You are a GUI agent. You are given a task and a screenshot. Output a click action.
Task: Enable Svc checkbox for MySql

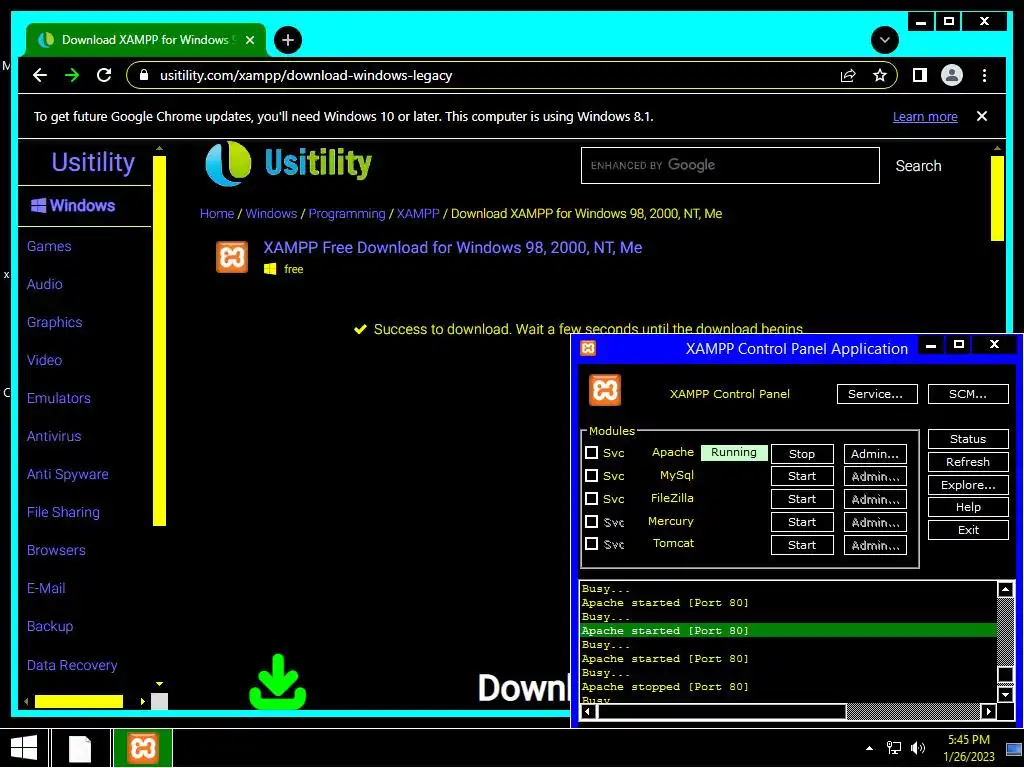591,475
